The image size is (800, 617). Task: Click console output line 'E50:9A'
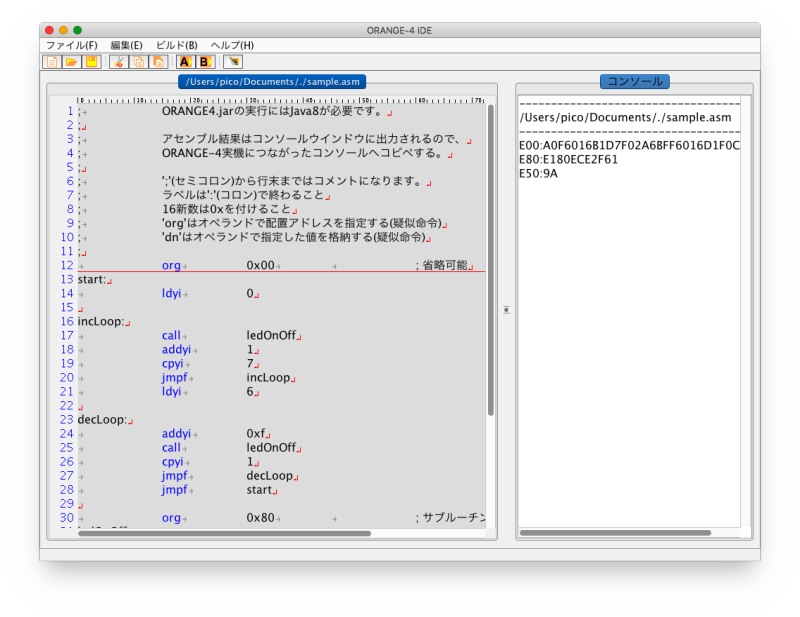coord(538,174)
